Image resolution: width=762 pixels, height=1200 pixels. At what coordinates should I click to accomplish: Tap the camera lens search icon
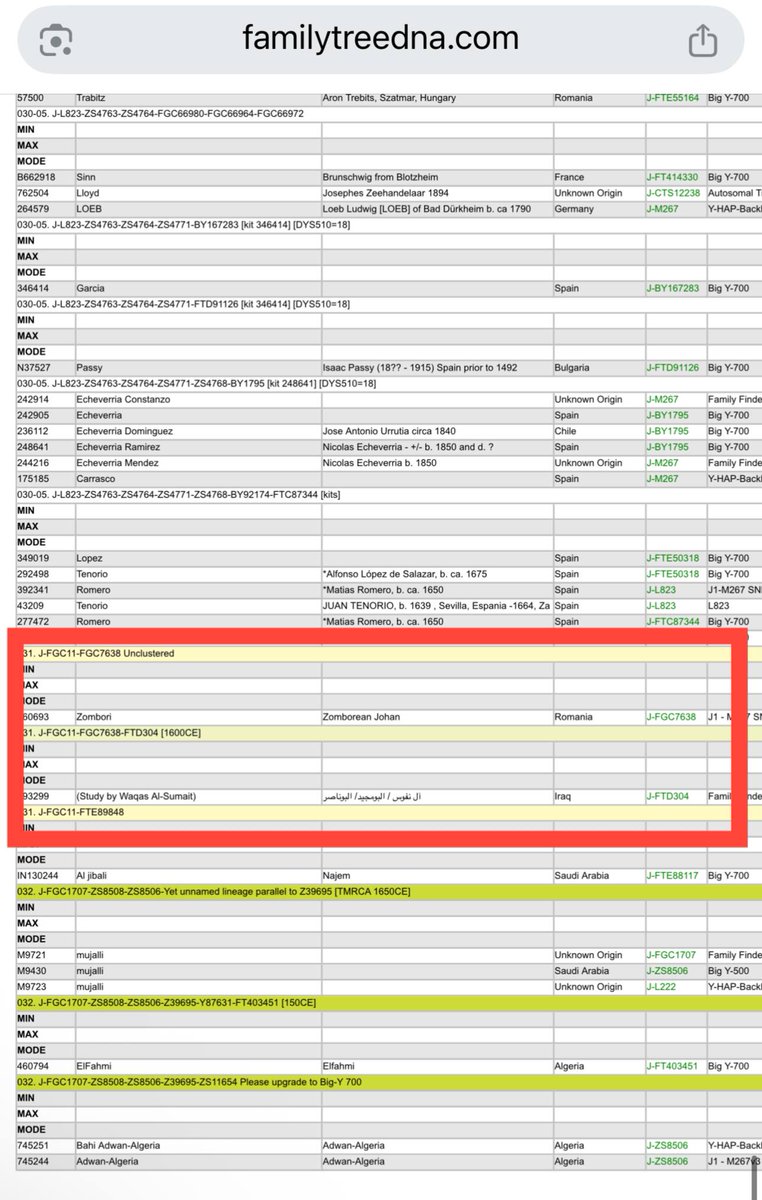tap(57, 40)
